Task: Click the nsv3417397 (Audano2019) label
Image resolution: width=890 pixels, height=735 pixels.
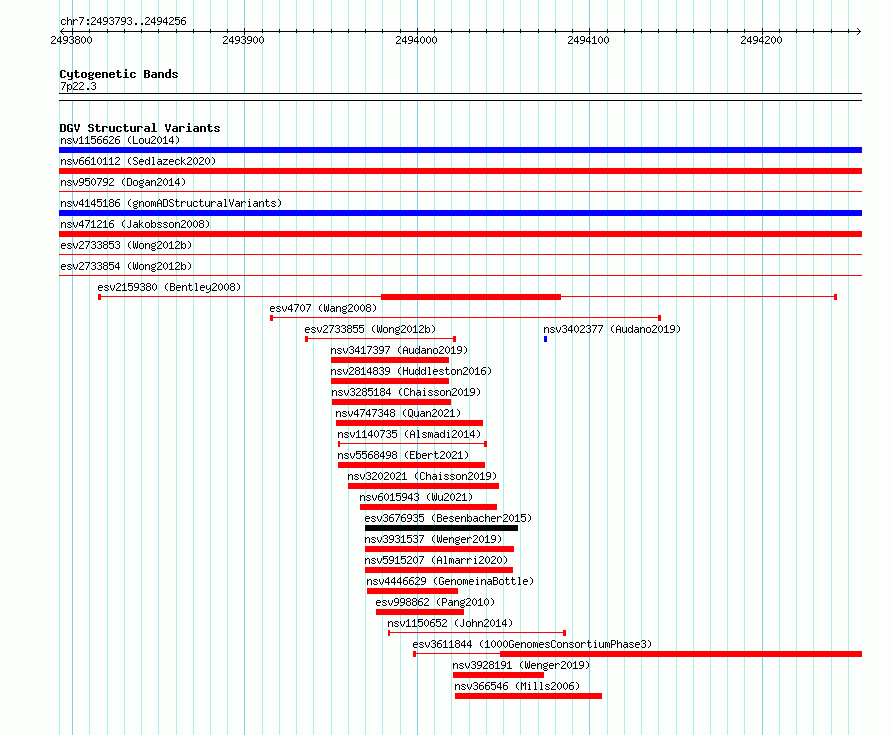Action: [x=399, y=350]
